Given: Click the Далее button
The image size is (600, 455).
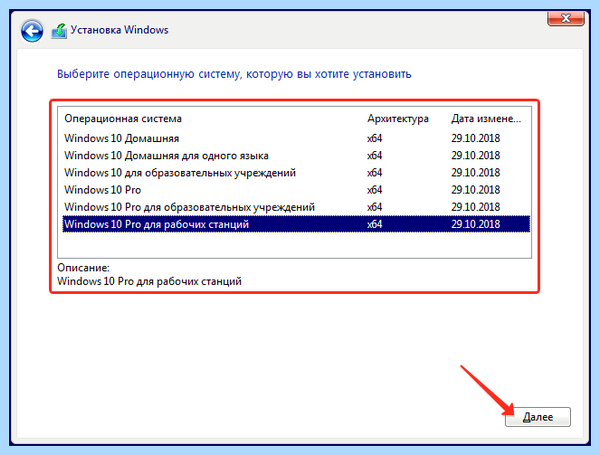Looking at the screenshot, I should click(x=538, y=417).
